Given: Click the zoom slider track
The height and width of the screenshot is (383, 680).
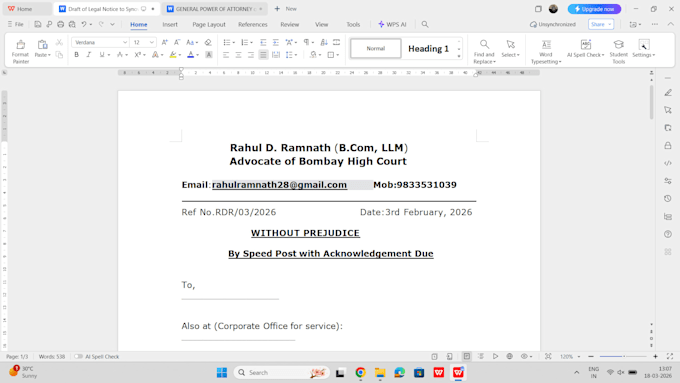Looking at the screenshot, I should click(623, 356).
